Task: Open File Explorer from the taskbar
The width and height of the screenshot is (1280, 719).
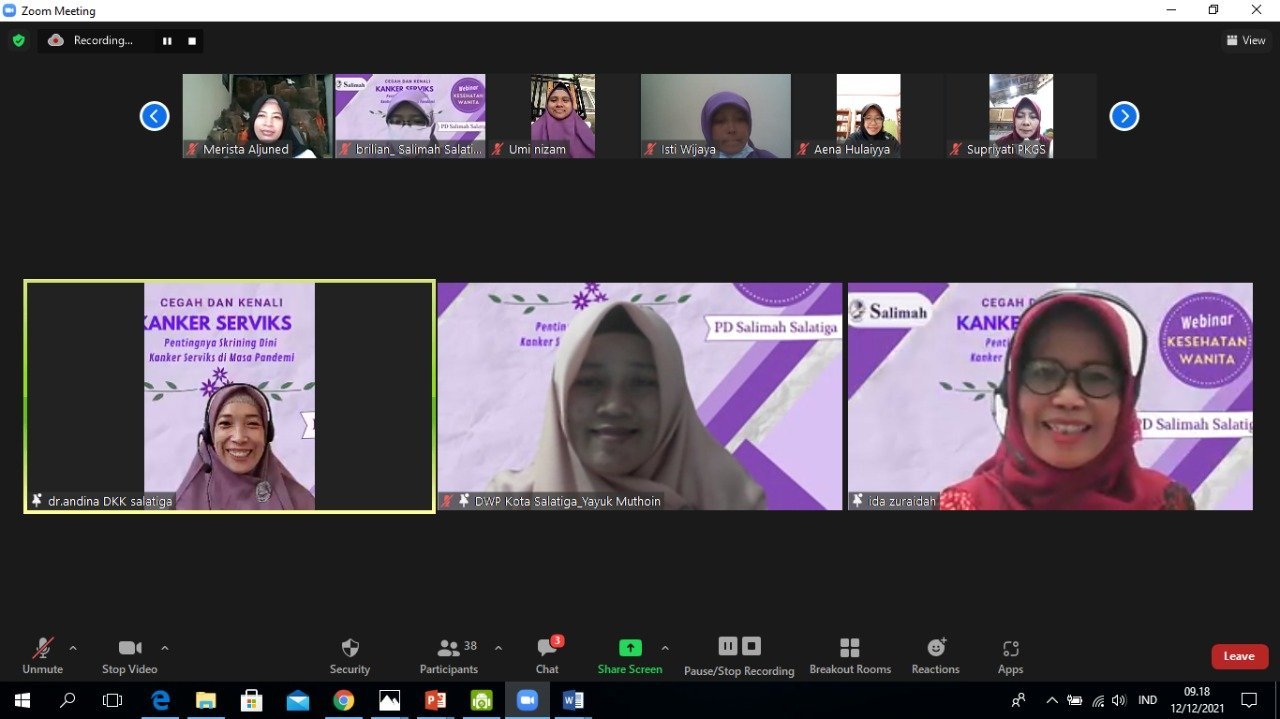Action: click(206, 700)
